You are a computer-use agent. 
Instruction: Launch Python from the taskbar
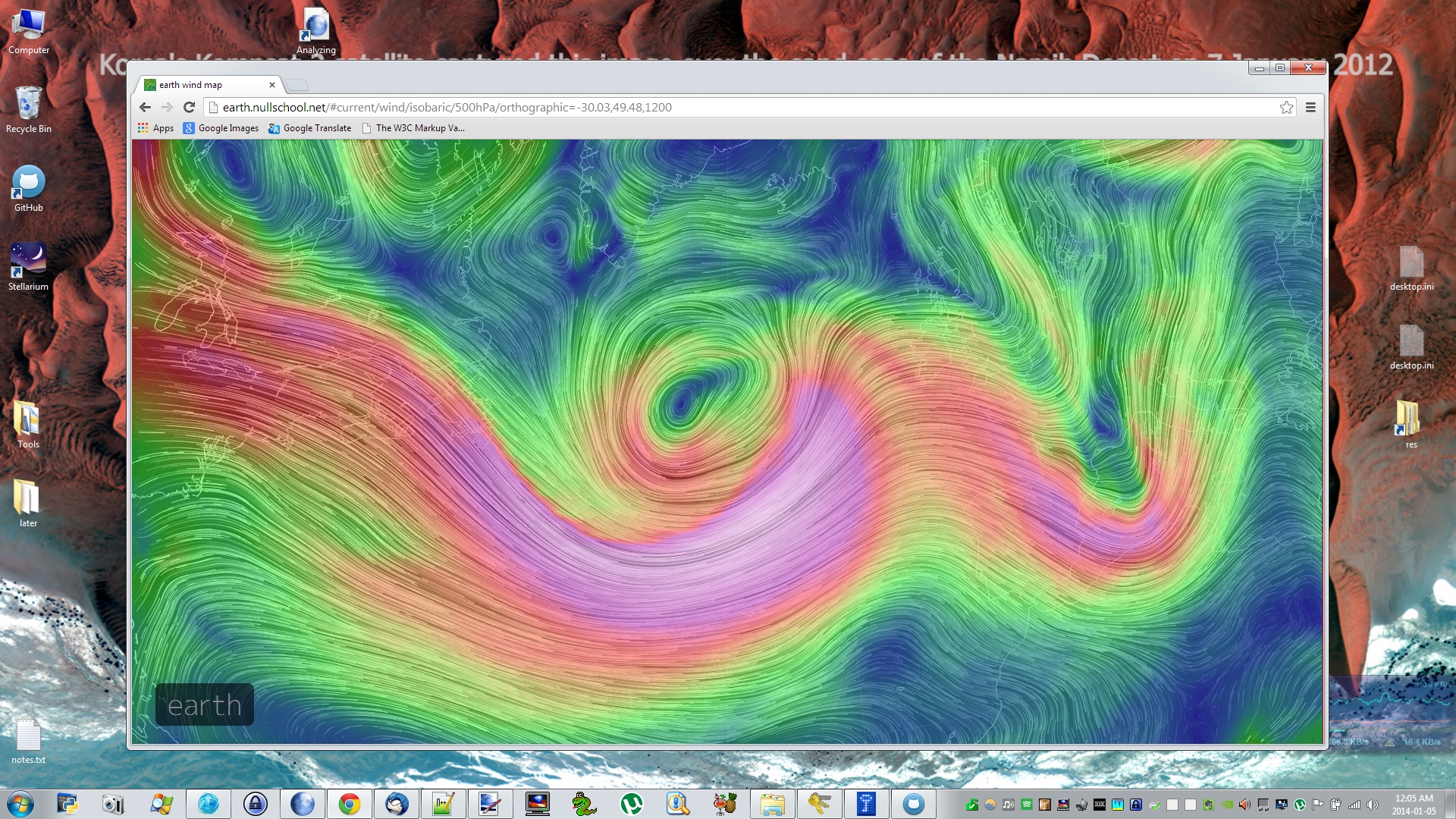pos(67,804)
